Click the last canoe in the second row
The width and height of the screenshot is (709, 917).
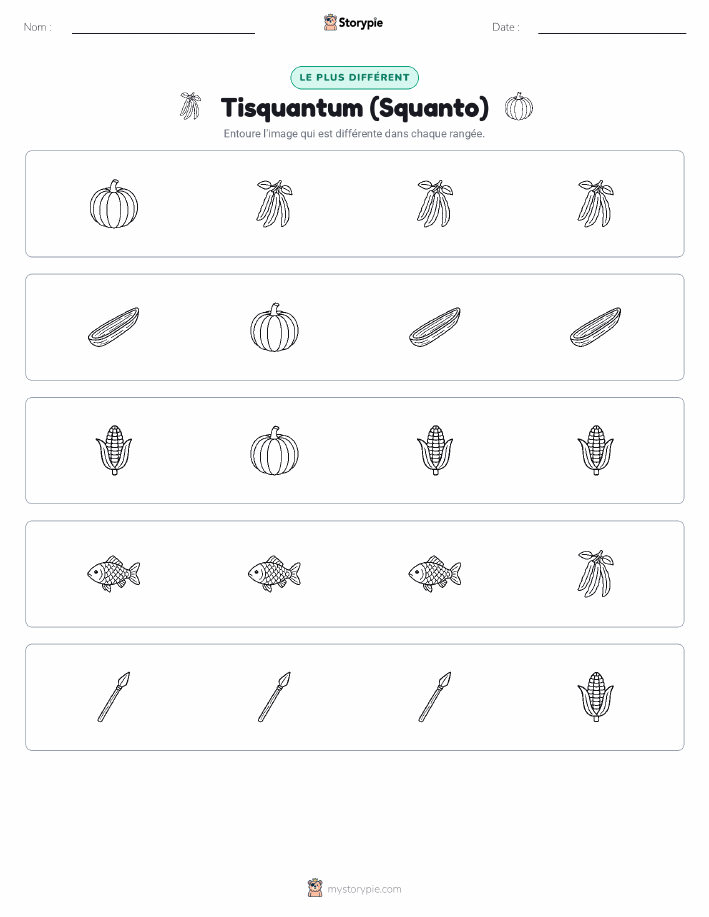(x=596, y=327)
